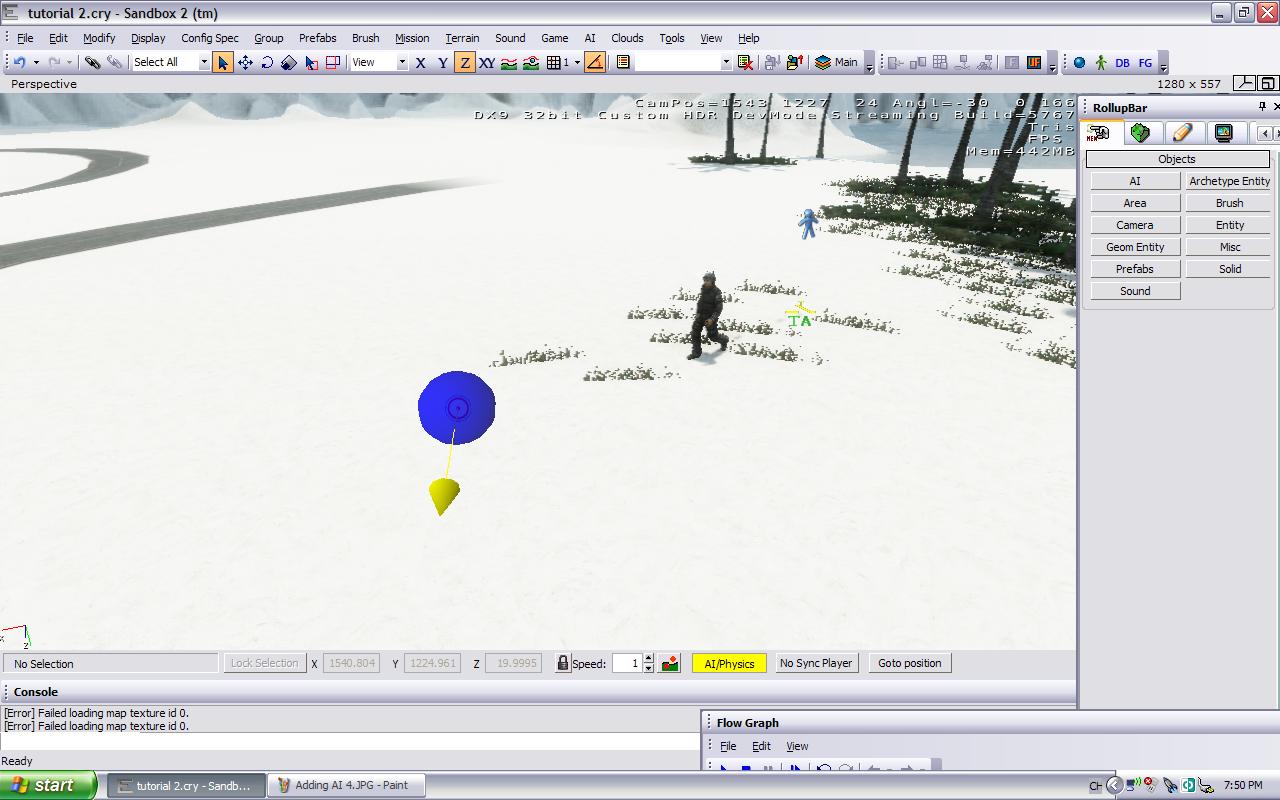Open the File menu
Image resolution: width=1280 pixels, height=800 pixels.
point(25,38)
